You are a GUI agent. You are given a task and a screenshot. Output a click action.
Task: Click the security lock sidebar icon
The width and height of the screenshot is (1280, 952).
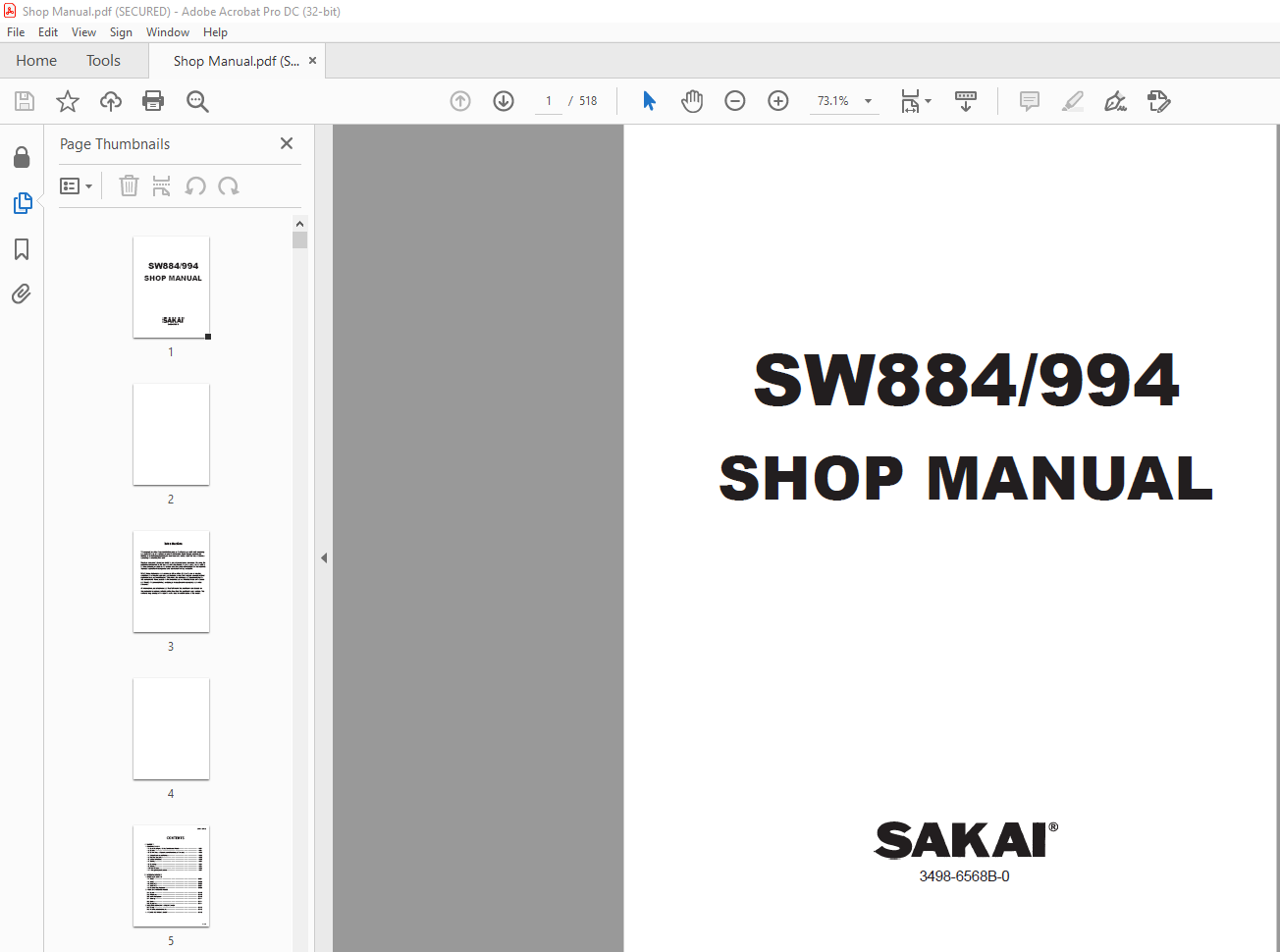pyautogui.click(x=22, y=157)
